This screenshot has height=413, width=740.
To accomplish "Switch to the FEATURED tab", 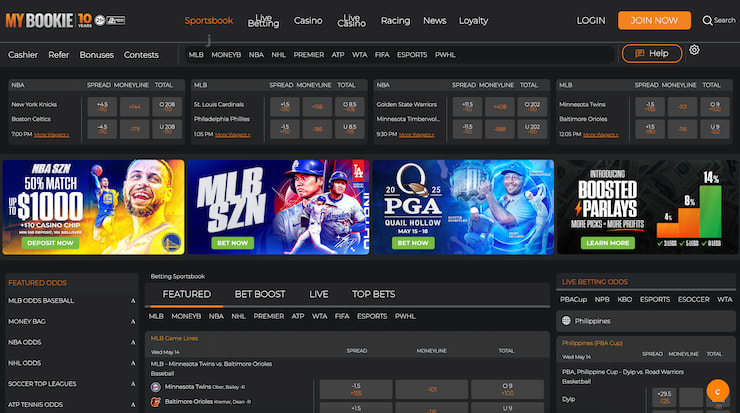I will [x=187, y=294].
